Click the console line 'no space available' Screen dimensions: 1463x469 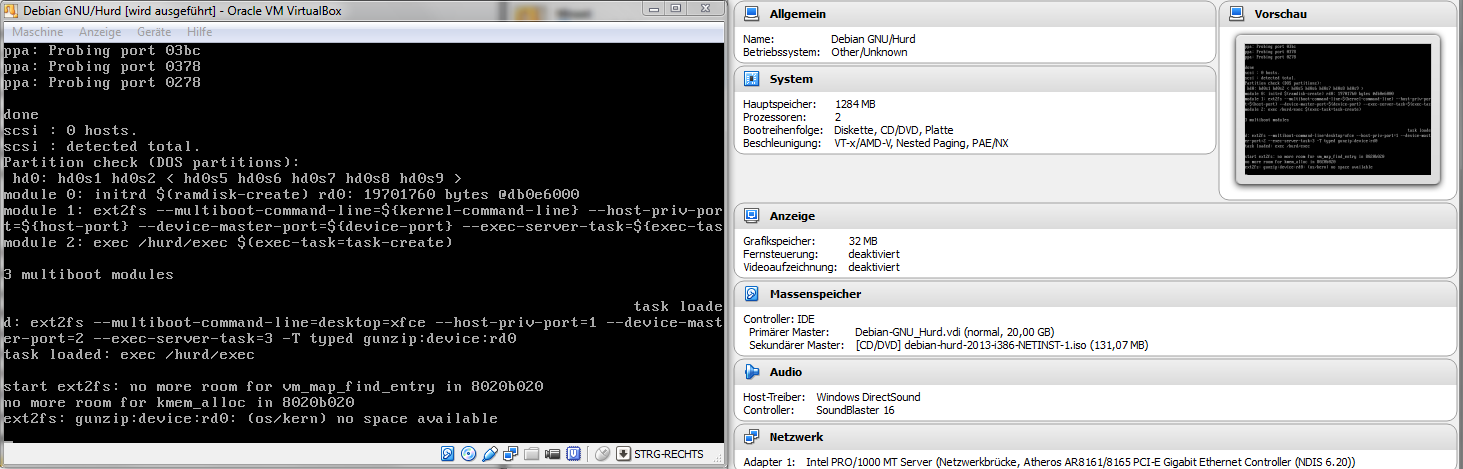(x=250, y=418)
